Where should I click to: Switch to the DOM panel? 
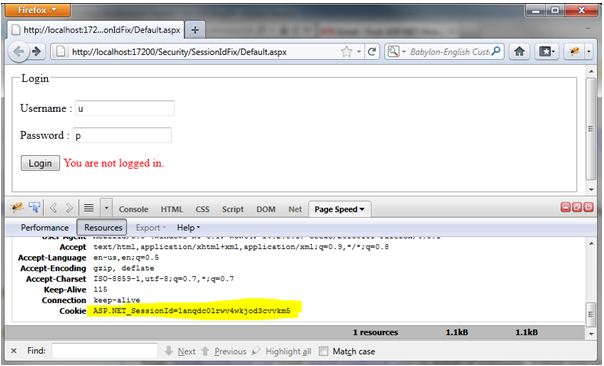(266, 209)
